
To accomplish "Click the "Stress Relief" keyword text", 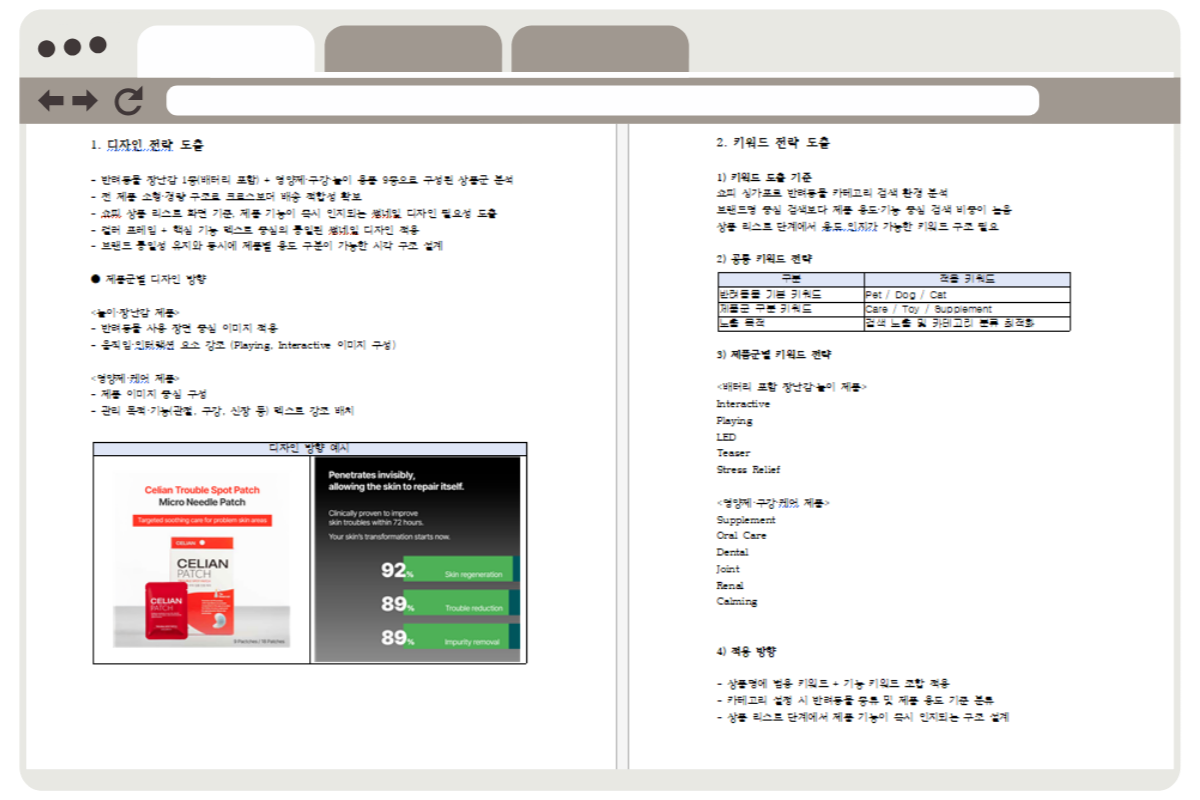I will (748, 469).
